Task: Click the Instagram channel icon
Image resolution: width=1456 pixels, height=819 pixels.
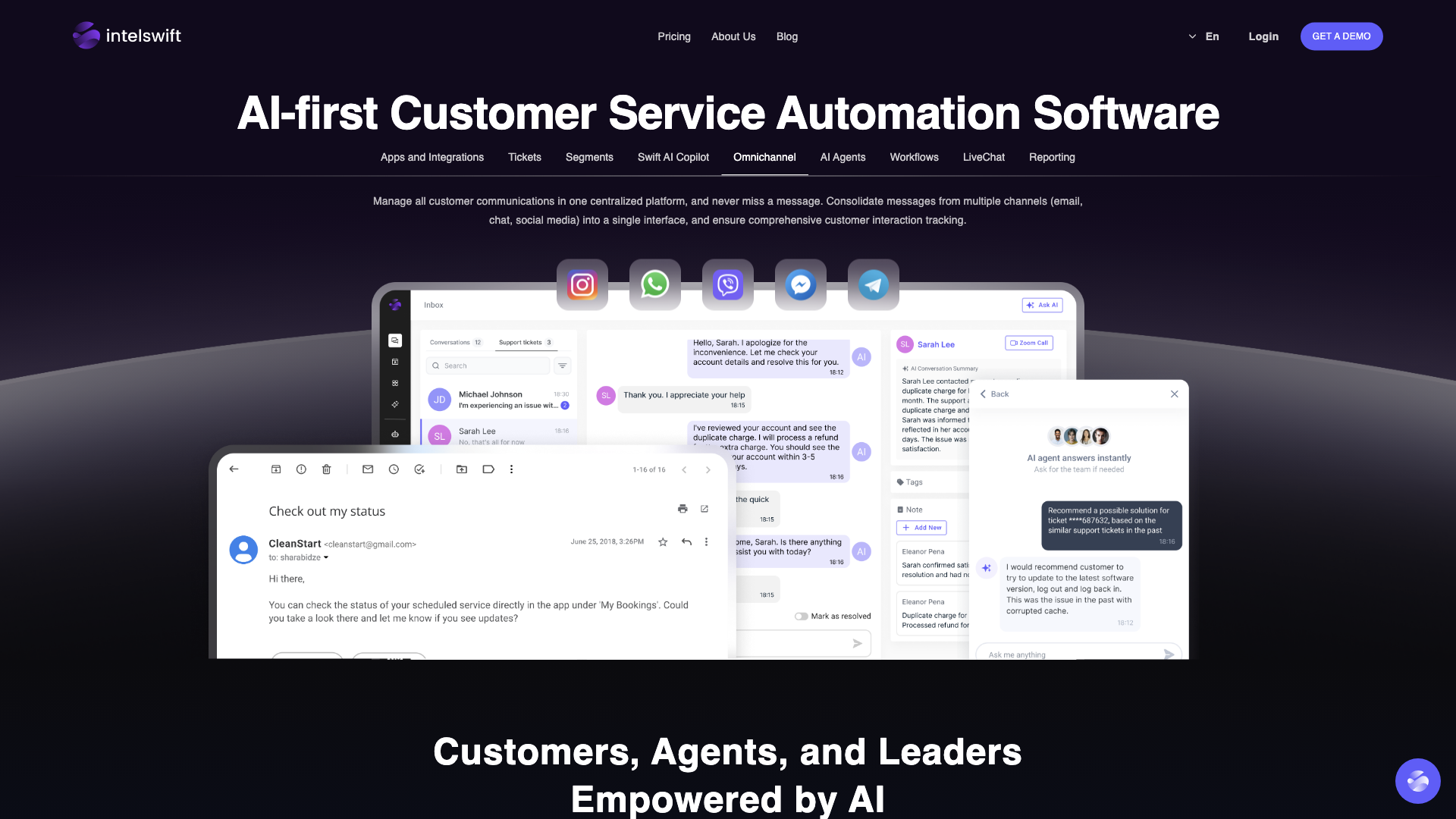Action: tap(582, 284)
